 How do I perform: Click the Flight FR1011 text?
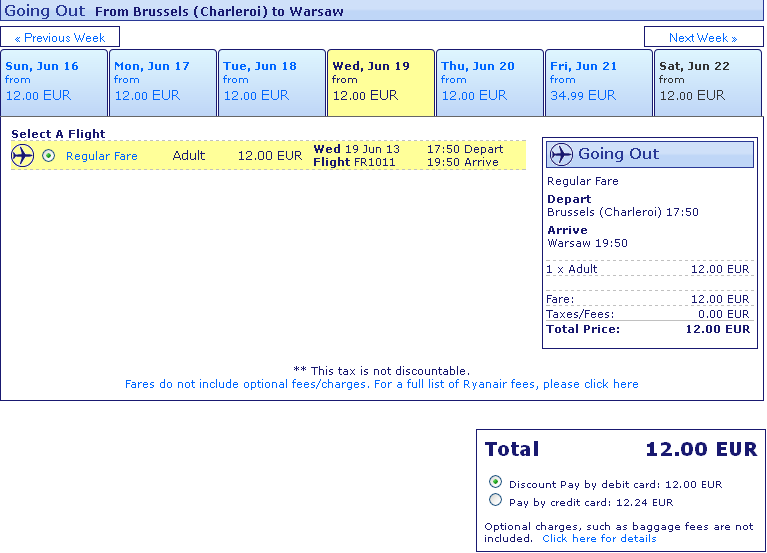tap(354, 162)
